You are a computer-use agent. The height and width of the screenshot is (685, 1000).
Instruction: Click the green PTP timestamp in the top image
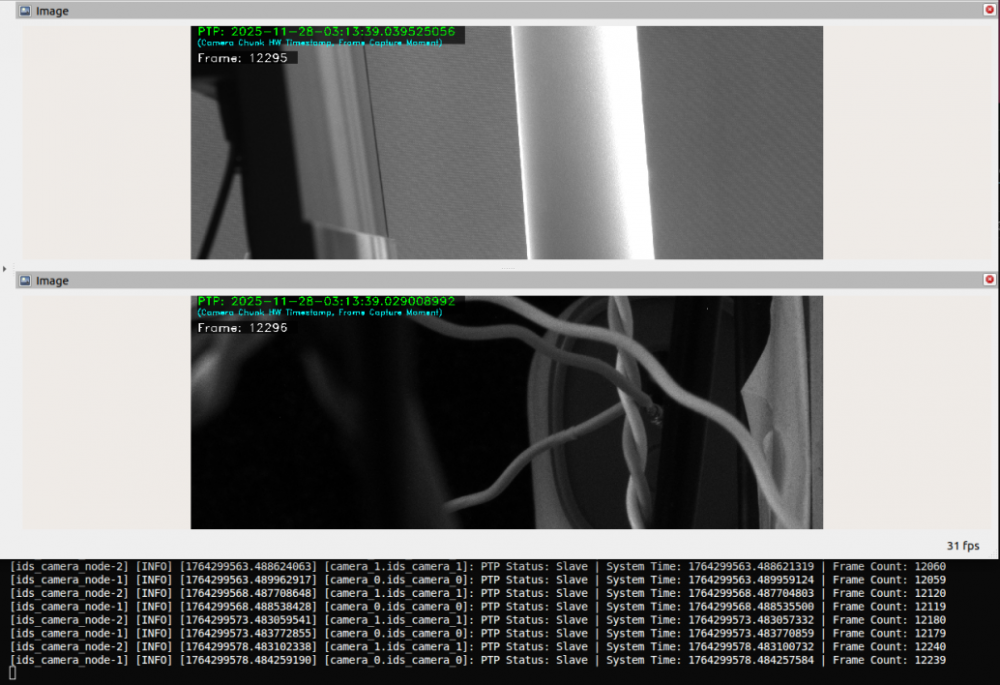pos(326,32)
